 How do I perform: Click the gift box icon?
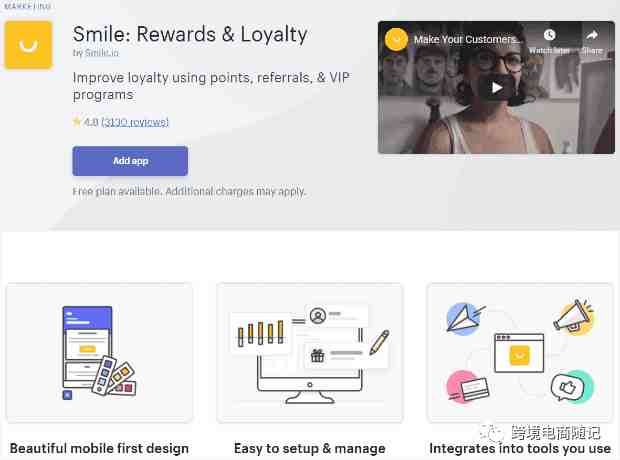(317, 356)
